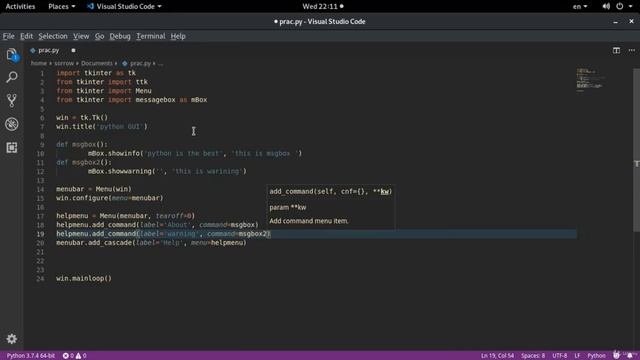
Task: Open the power menu icon in top bar
Action: (620, 6)
